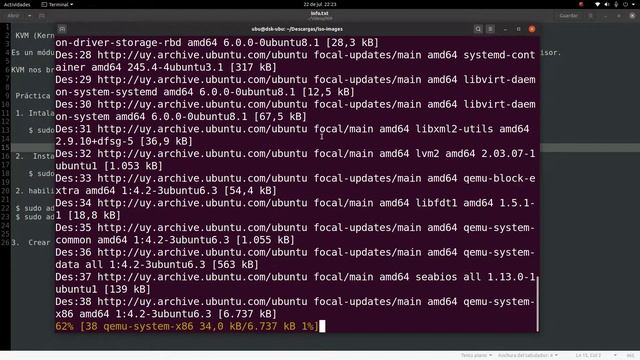Click Guardar in the editor window
Image resolution: width=640 pixels, height=360 pixels.
569,16
